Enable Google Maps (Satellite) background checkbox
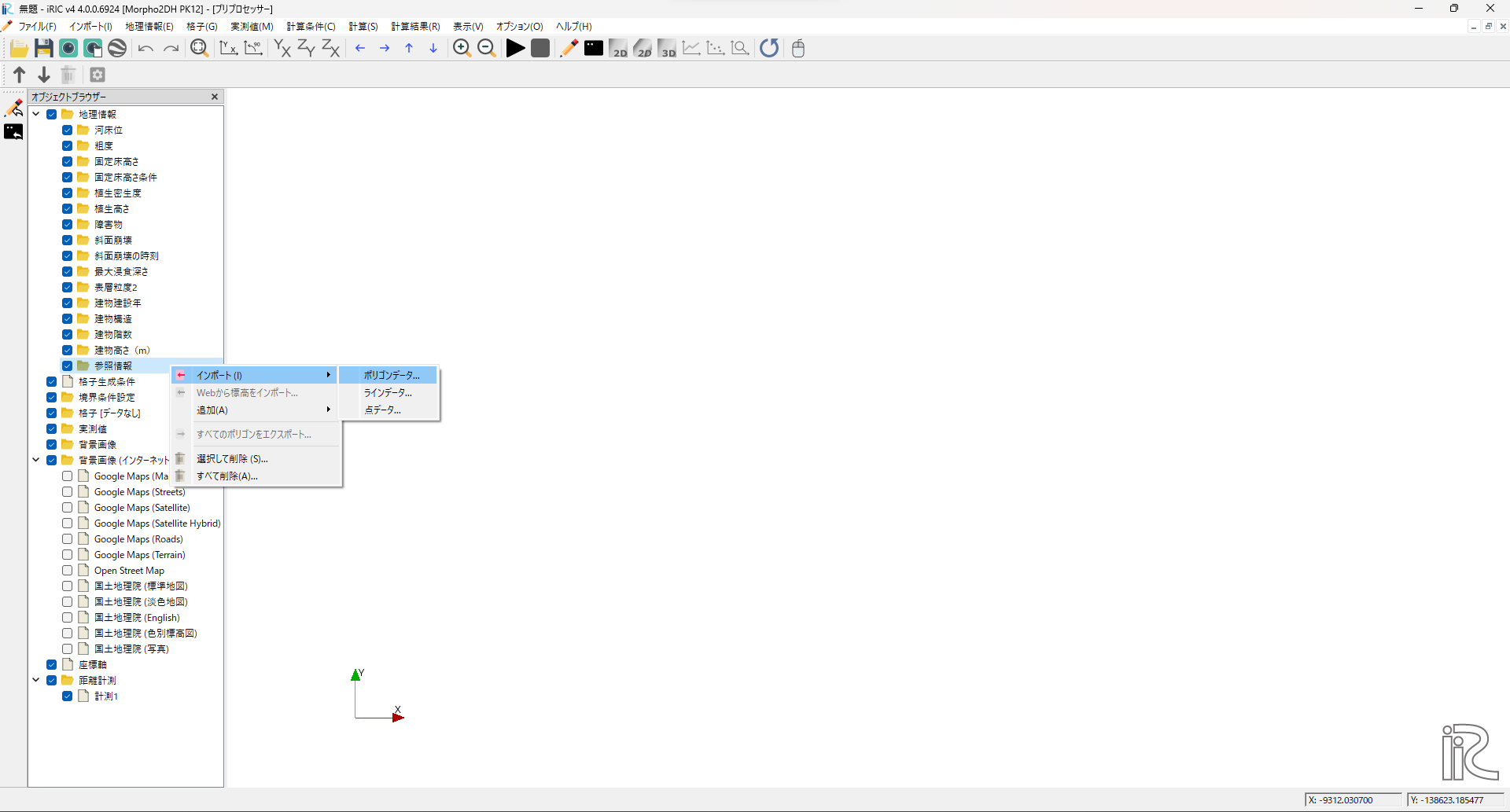 tap(68, 508)
